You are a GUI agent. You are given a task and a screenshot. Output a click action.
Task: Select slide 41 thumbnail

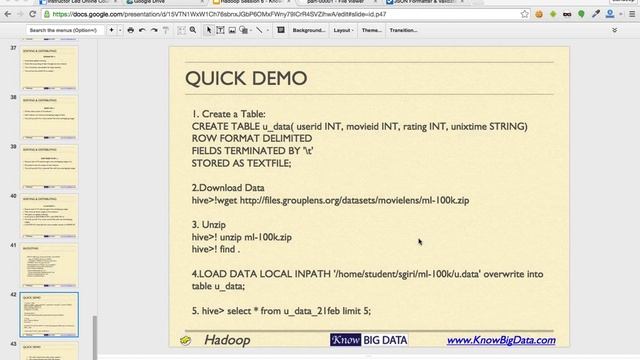tap(49, 265)
